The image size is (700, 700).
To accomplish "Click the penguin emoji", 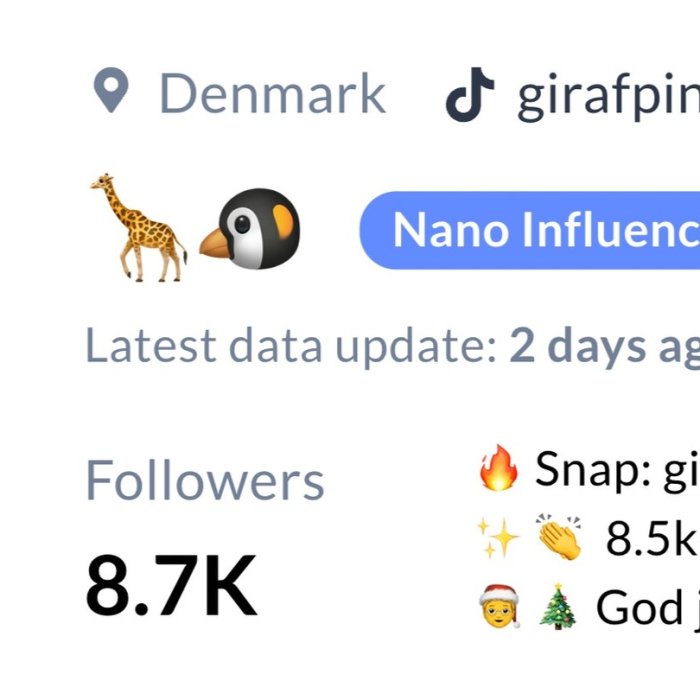I will (x=254, y=228).
